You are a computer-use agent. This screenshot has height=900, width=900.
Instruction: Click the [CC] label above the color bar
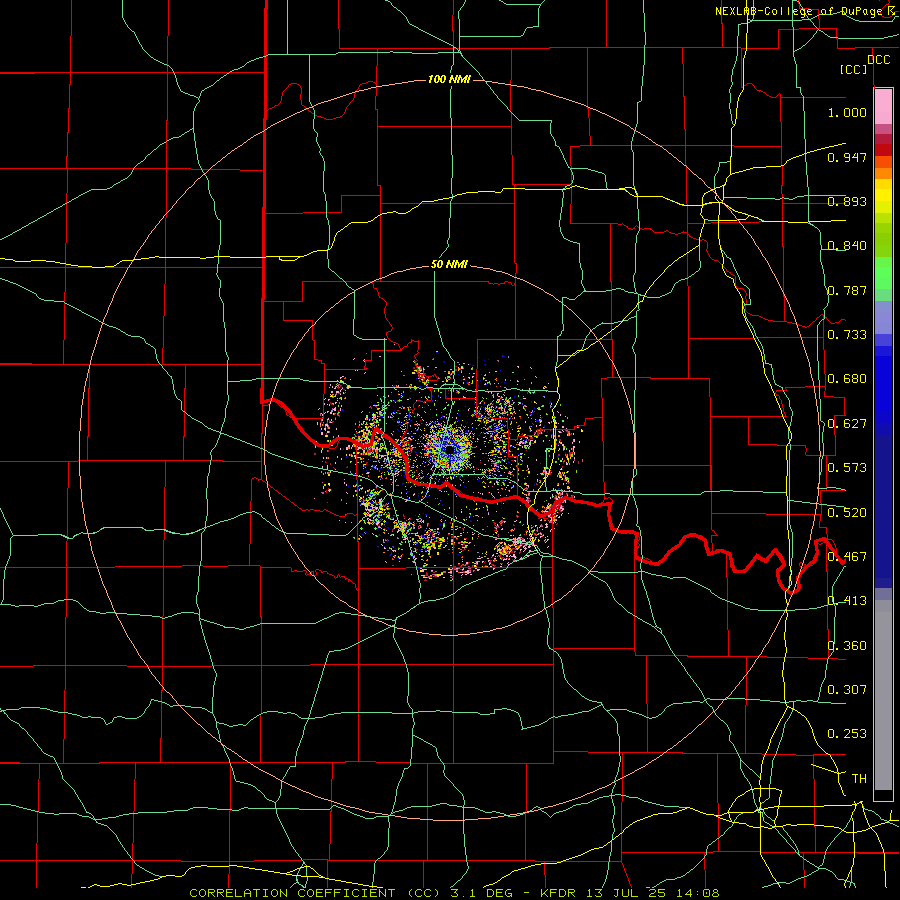pyautogui.click(x=854, y=69)
